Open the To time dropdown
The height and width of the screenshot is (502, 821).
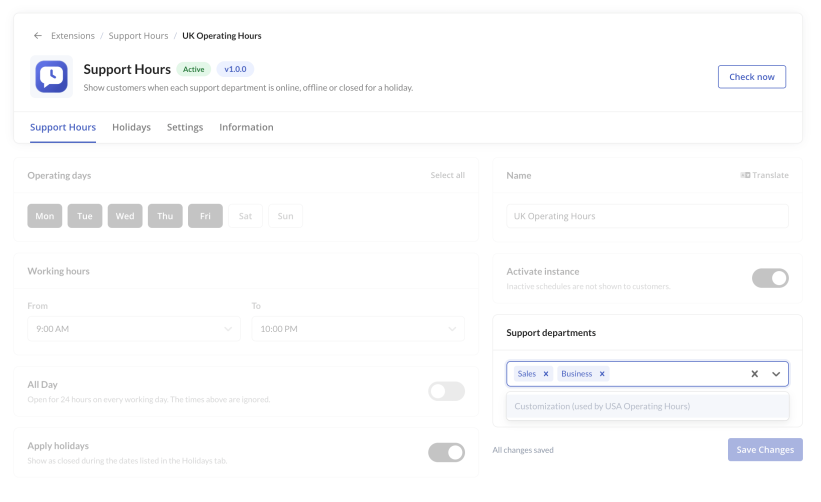tap(358, 329)
